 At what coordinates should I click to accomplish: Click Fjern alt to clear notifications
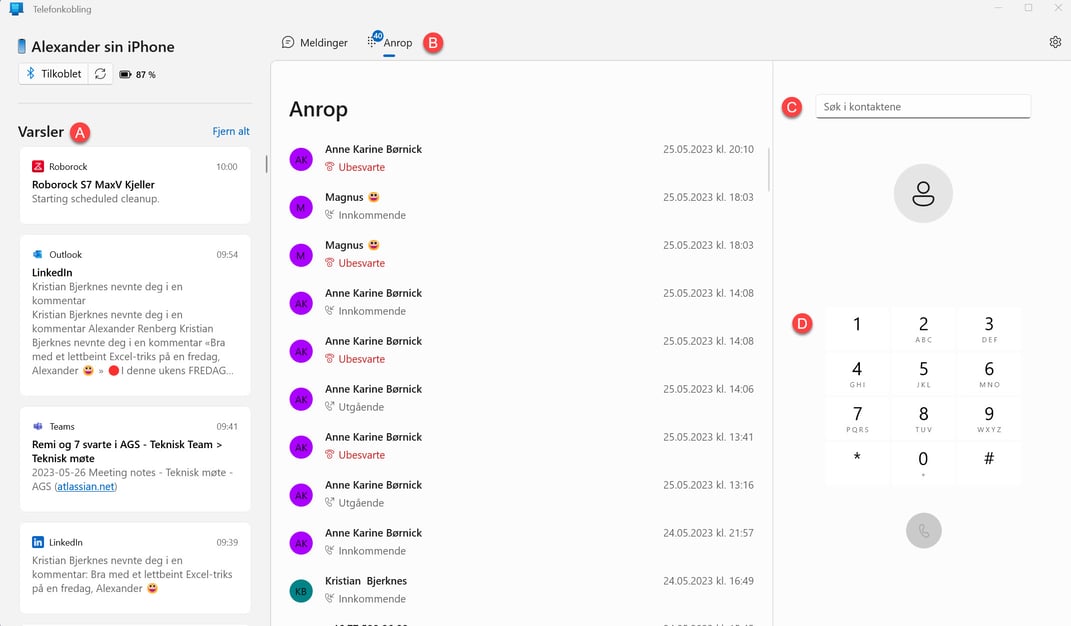coord(231,132)
